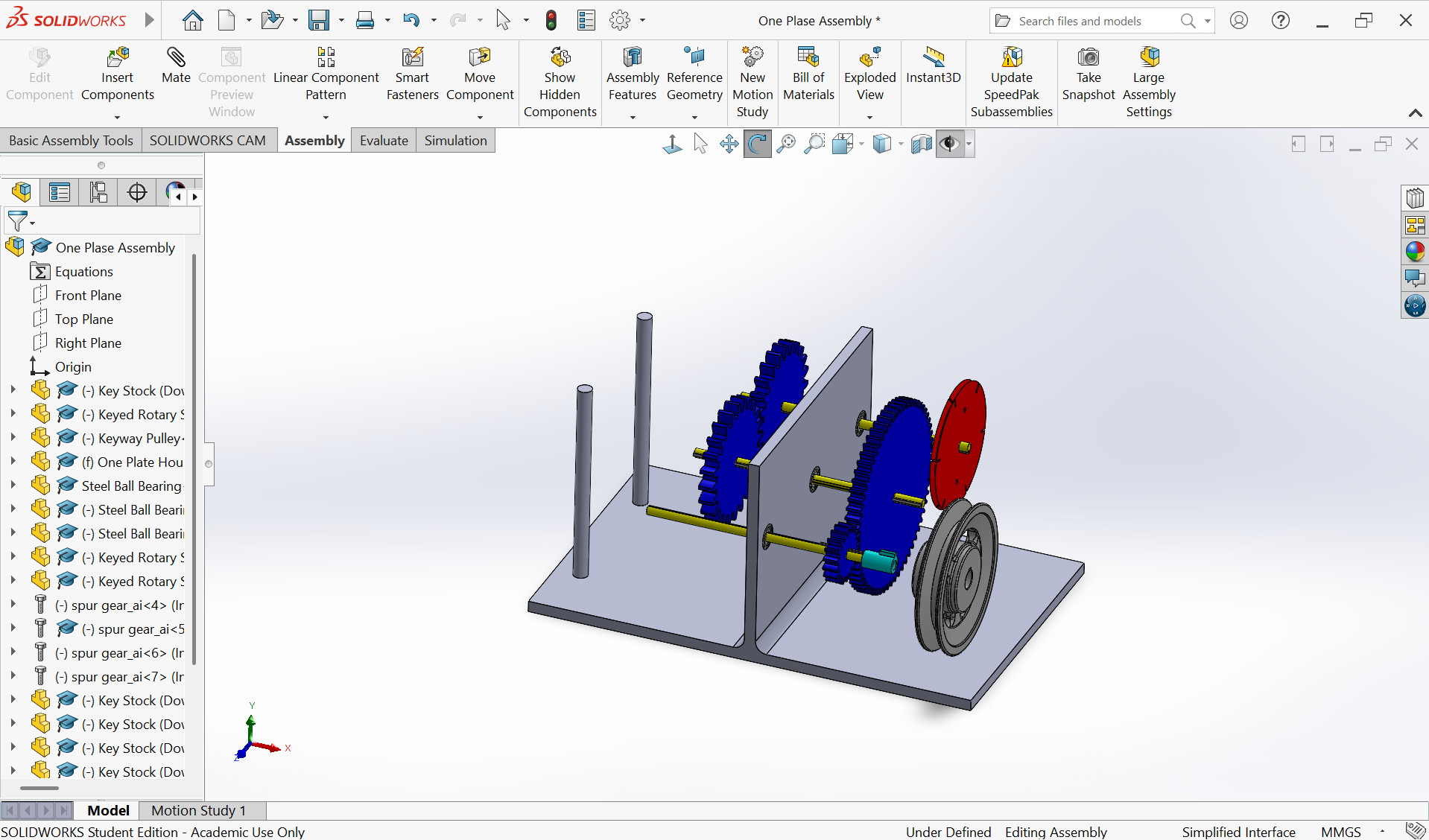The height and width of the screenshot is (840, 1429).
Task: Open the SOLIDWORKS CAM tab
Action: pos(208,141)
